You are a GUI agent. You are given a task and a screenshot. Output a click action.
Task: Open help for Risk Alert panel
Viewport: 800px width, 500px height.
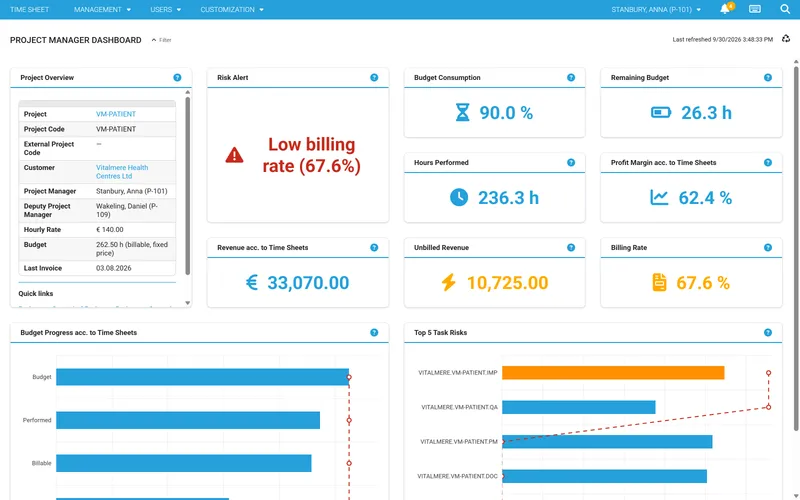point(374,78)
